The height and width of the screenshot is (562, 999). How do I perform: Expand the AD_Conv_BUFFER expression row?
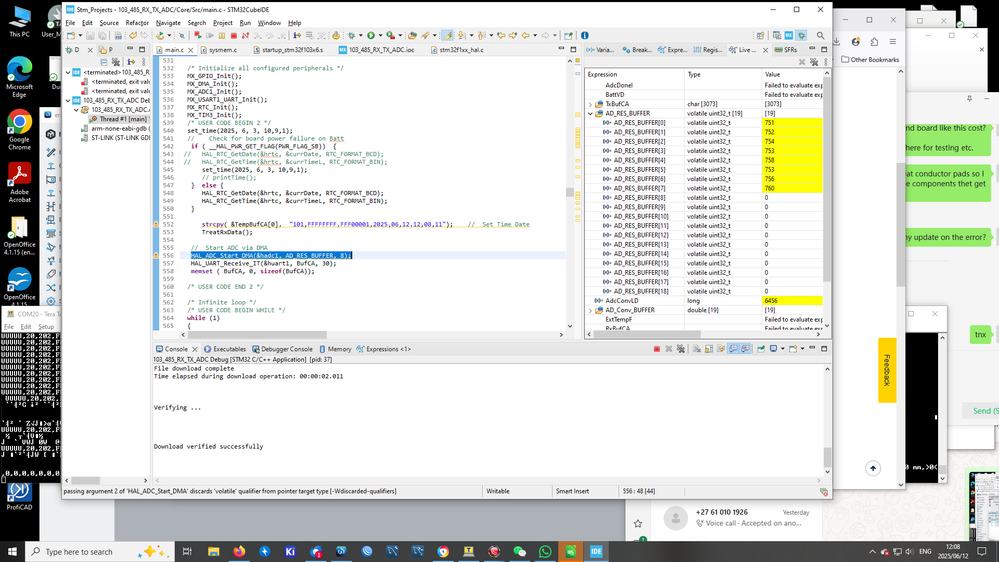click(x=591, y=310)
